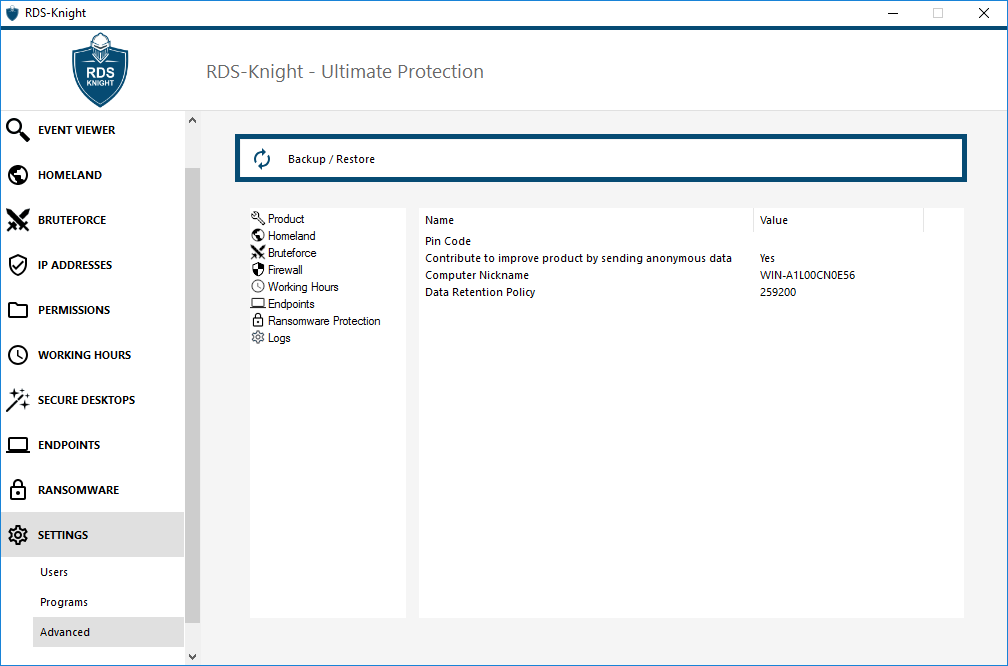Click the Working Hours clock icon in settings list

click(x=258, y=286)
